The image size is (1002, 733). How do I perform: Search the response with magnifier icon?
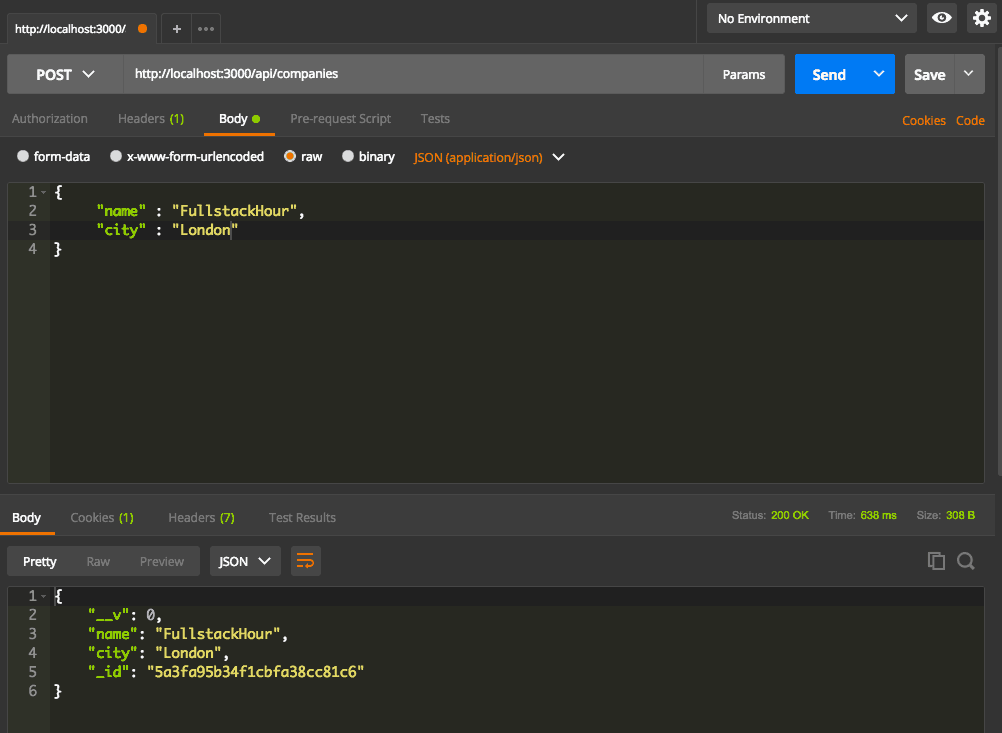pyautogui.click(x=966, y=561)
